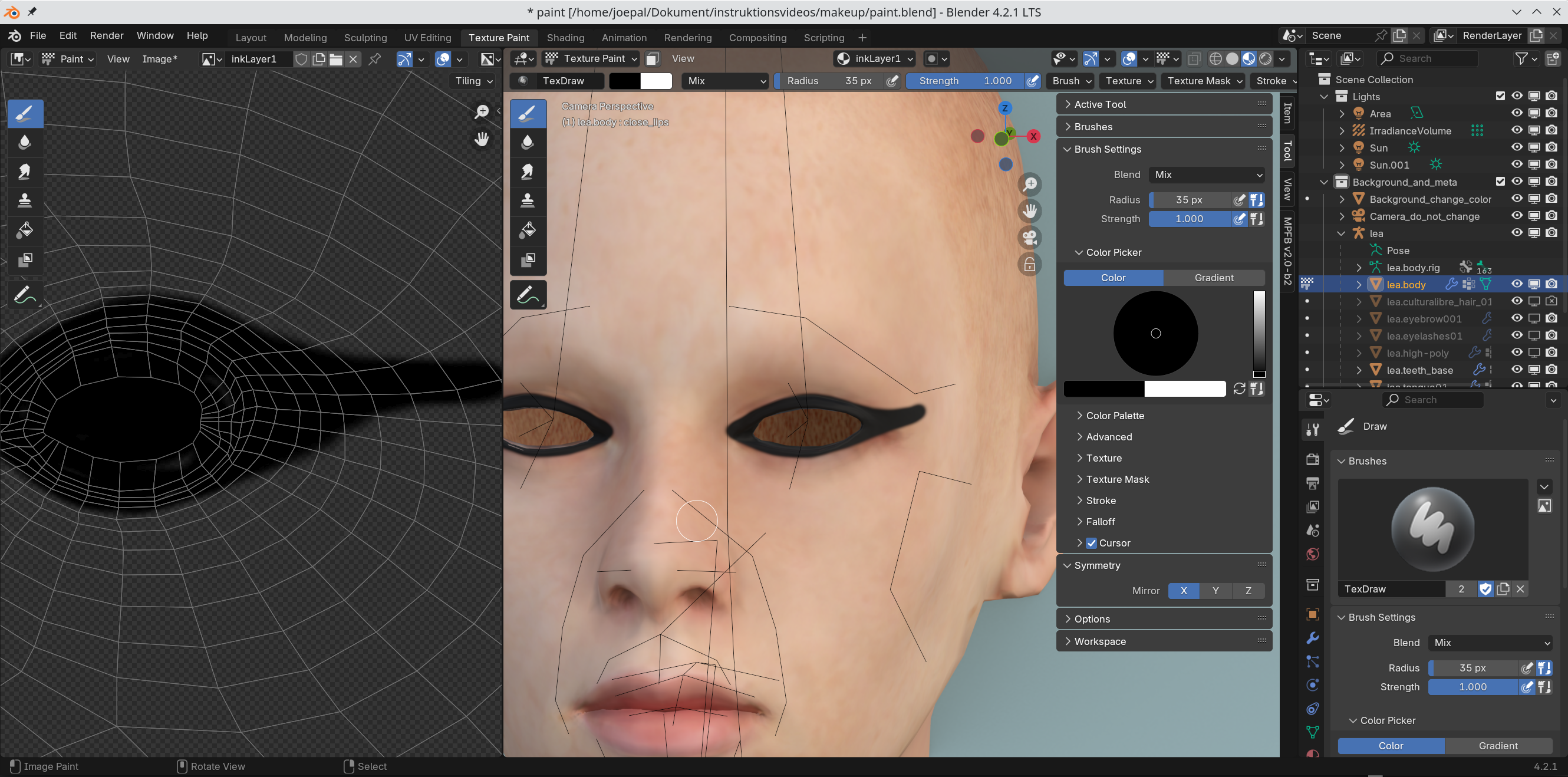Open image file folder icon for inkLayer1
Screen dimensions: 1568x777
pyautogui.click(x=335, y=59)
